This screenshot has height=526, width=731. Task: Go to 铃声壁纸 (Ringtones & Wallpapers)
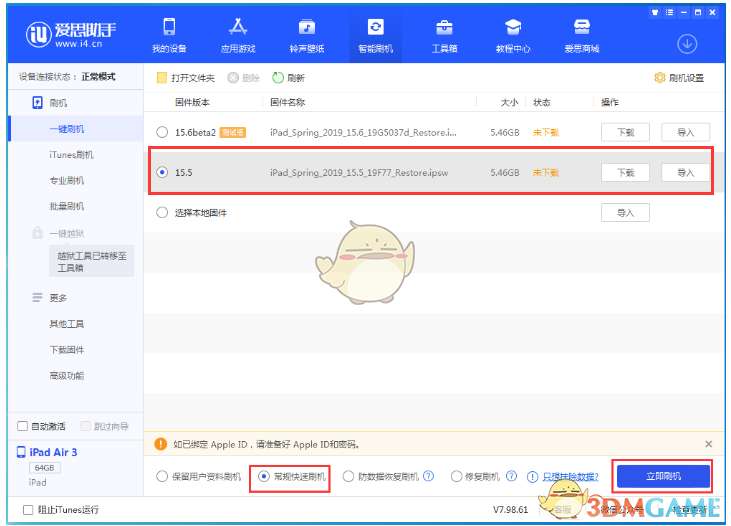click(x=307, y=35)
